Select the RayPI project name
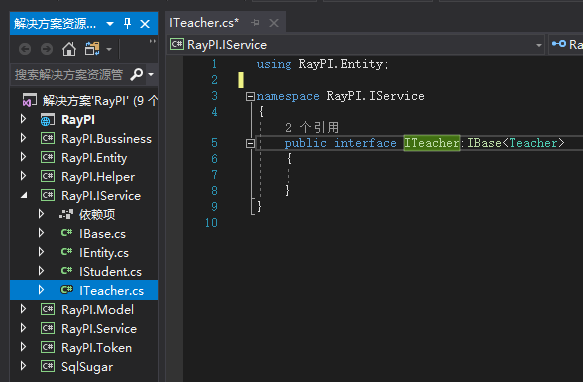This screenshot has height=382, width=583. [x=78, y=120]
